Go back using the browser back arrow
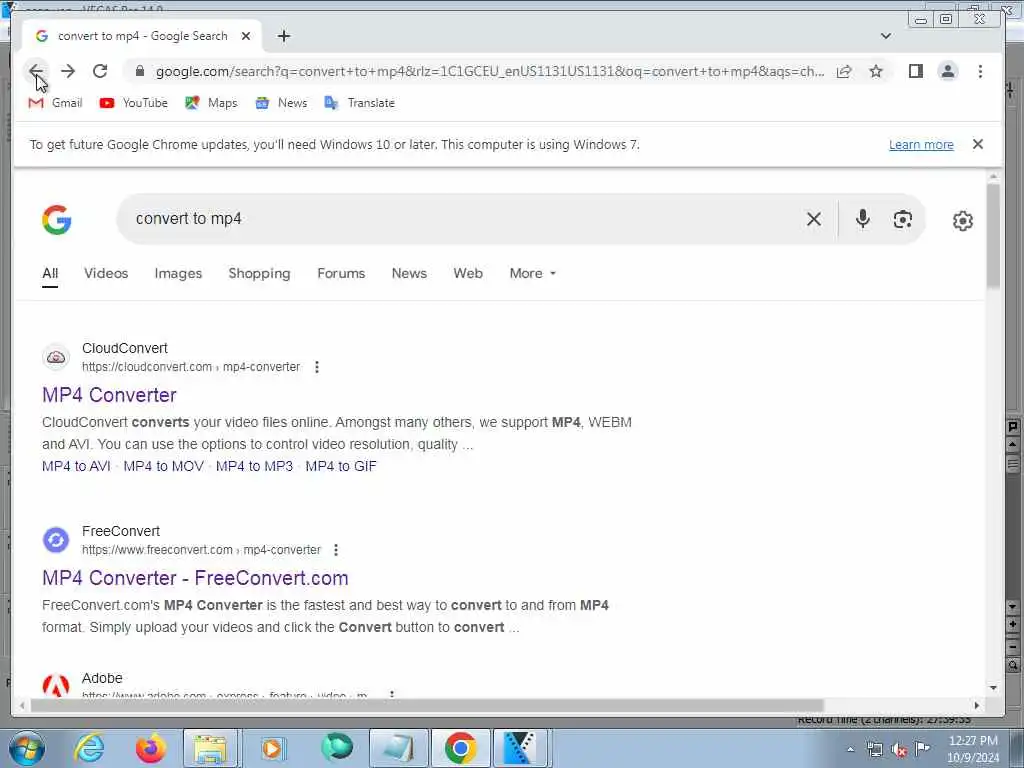This screenshot has height=768, width=1024. click(x=36, y=71)
